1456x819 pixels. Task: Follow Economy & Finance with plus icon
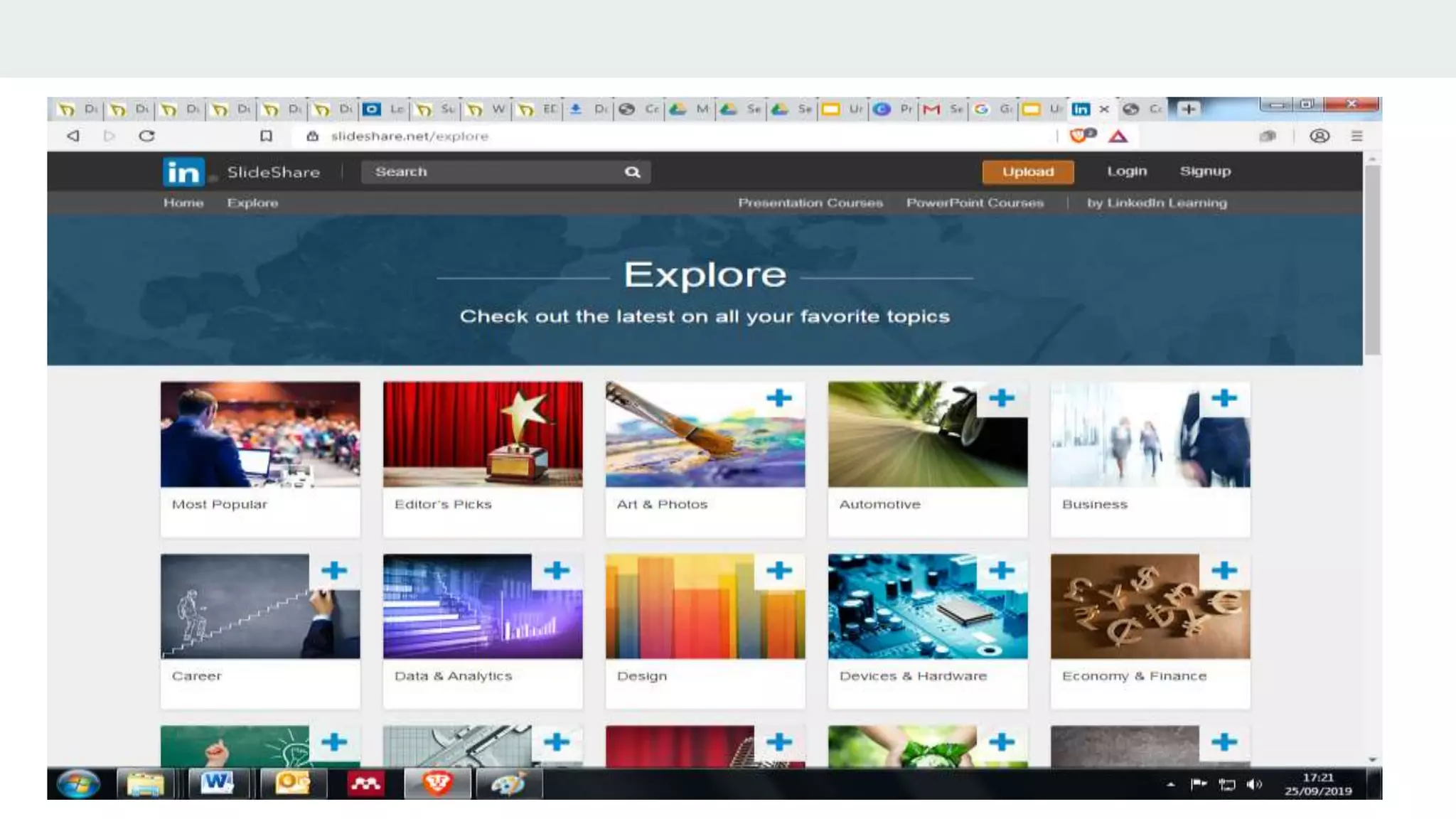(1224, 570)
